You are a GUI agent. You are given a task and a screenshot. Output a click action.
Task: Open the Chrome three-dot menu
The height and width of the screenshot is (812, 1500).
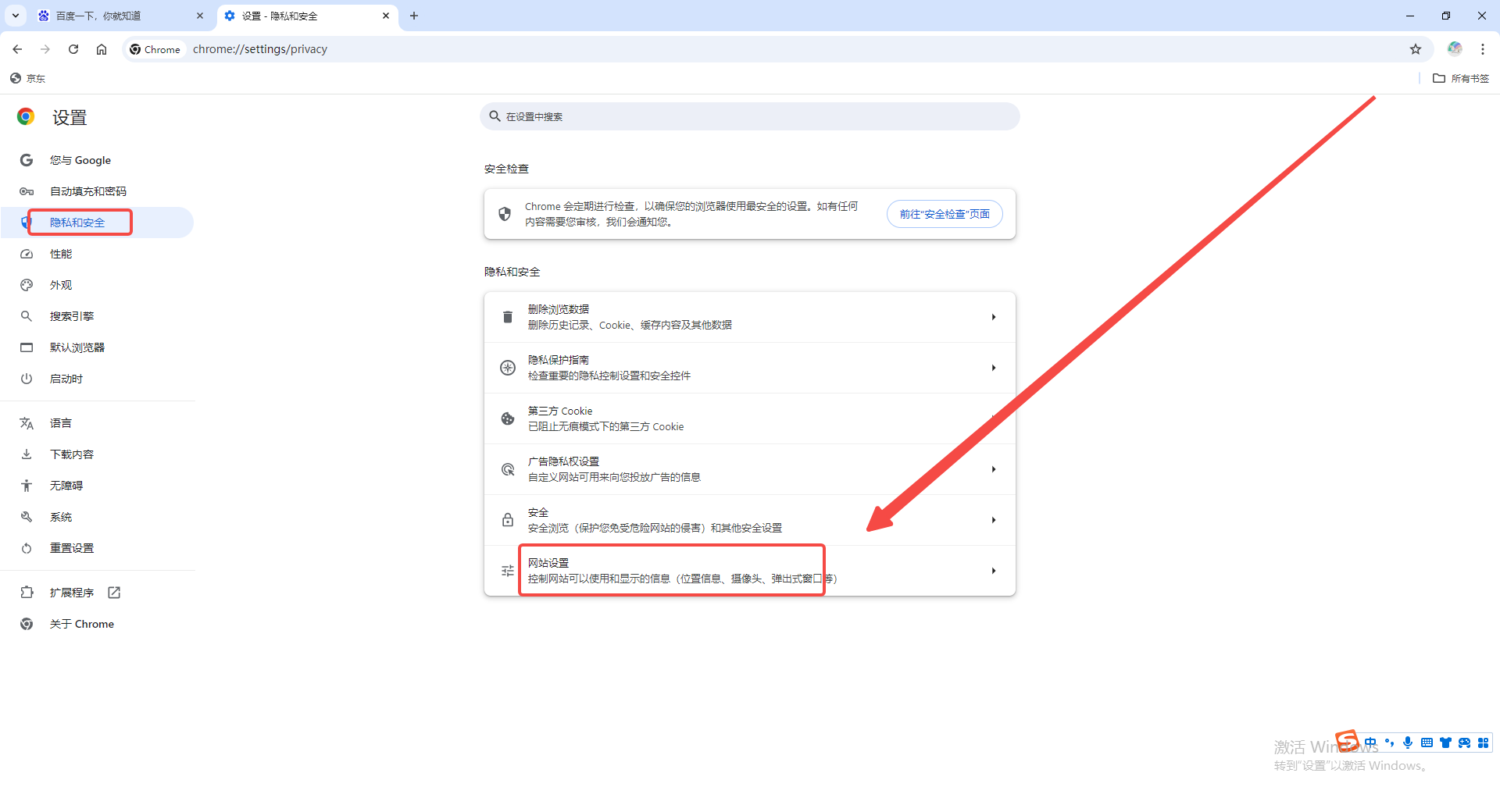[1483, 48]
